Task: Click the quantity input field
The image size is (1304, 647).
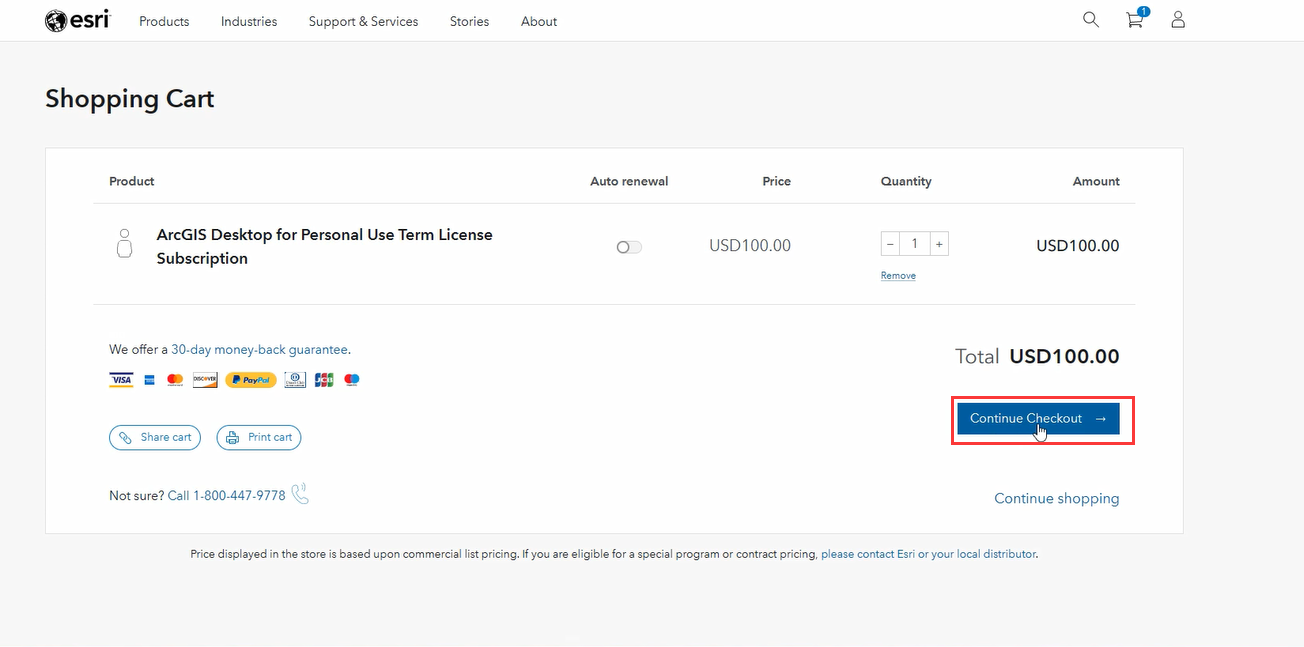Action: point(914,244)
